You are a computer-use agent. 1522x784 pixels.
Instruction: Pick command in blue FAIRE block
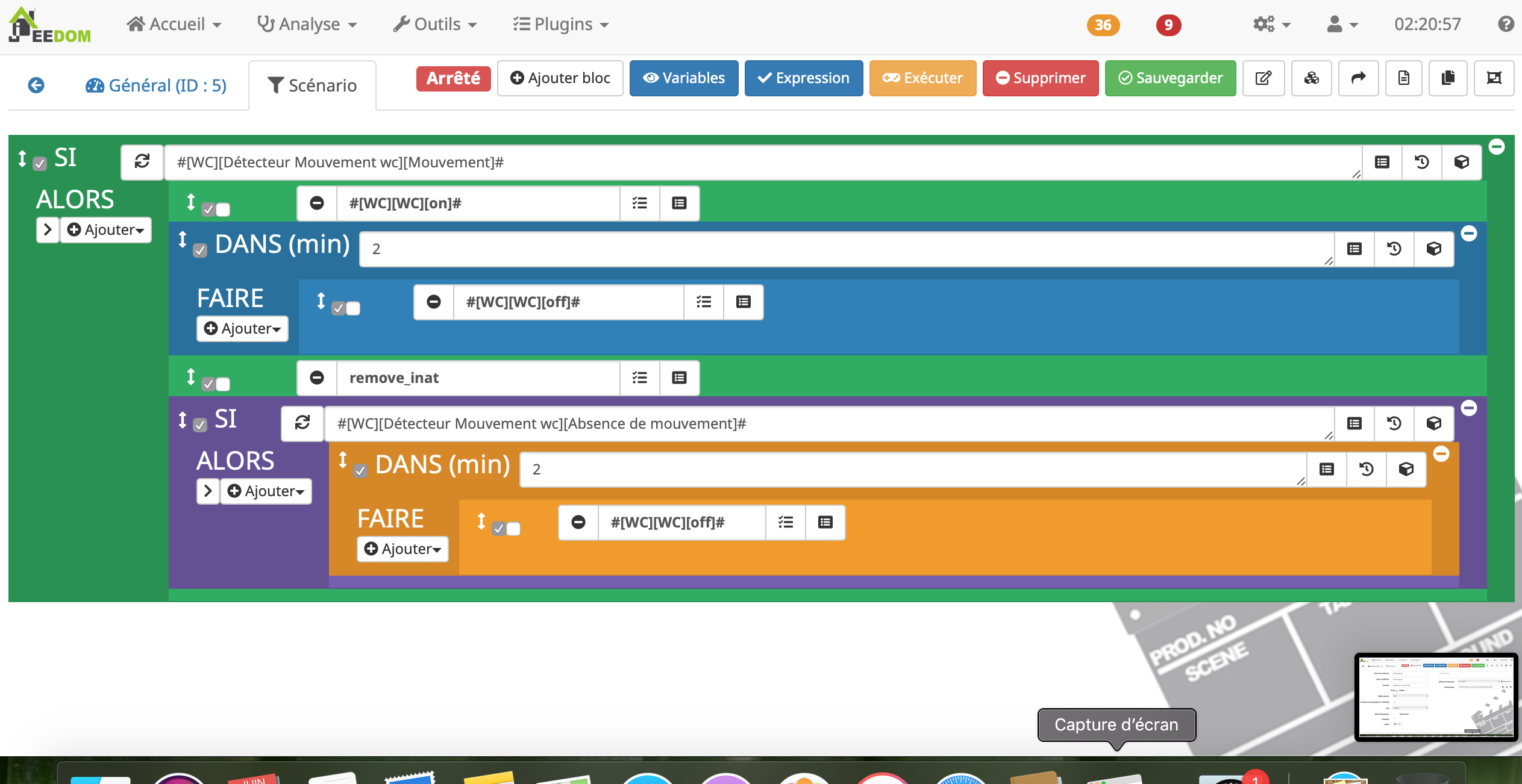click(744, 302)
